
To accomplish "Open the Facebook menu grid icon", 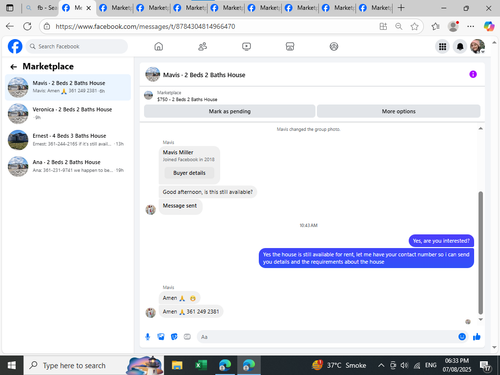I will click(442, 46).
